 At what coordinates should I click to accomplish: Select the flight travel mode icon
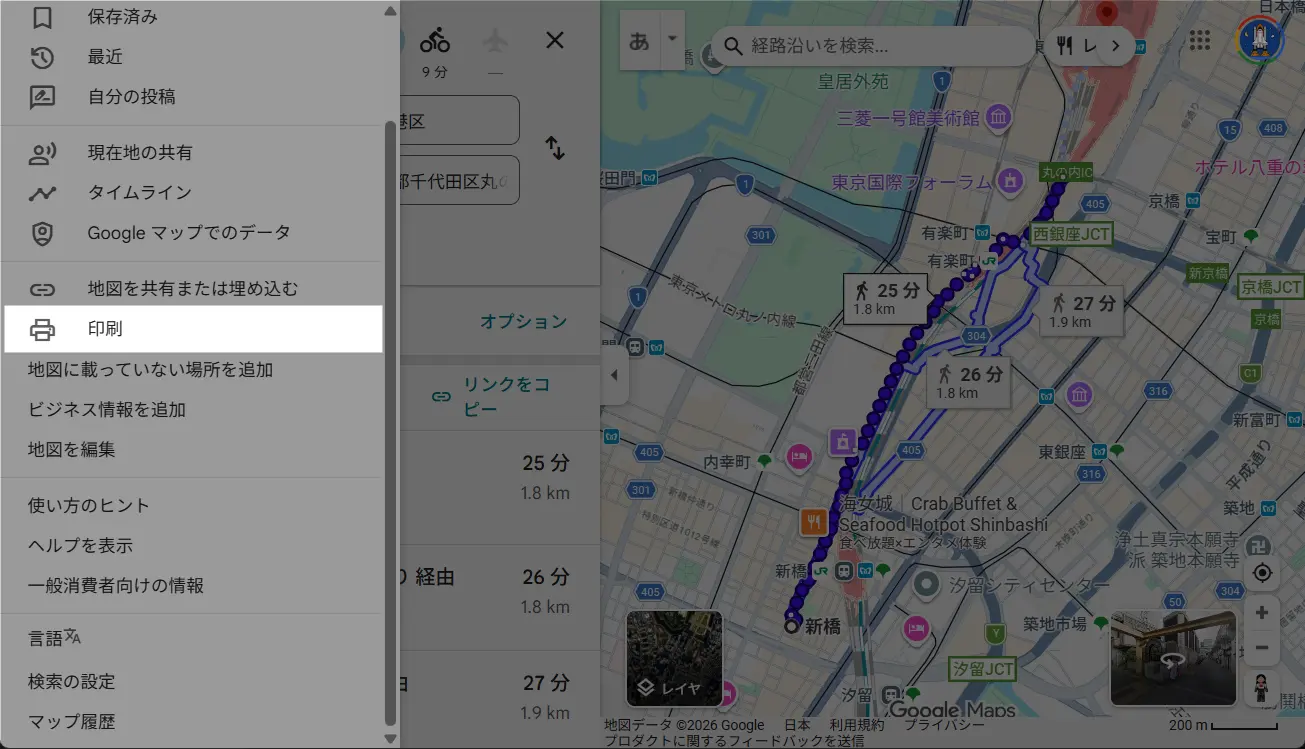coord(494,41)
